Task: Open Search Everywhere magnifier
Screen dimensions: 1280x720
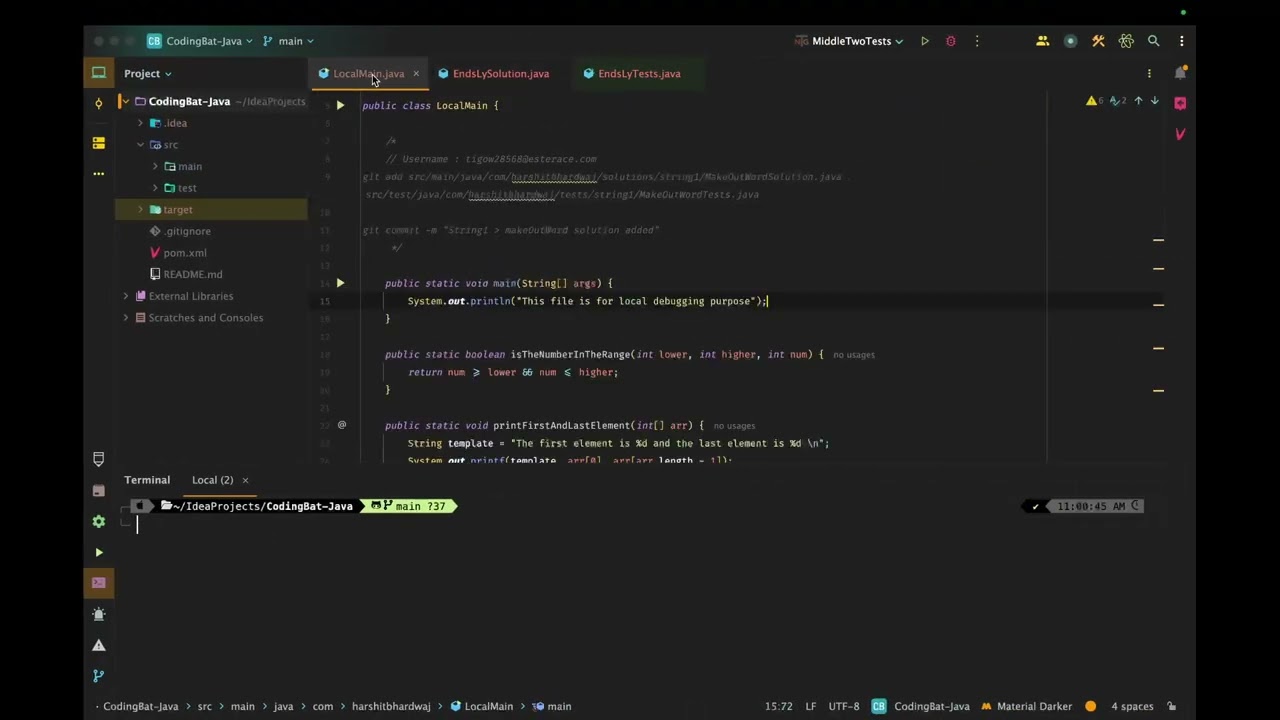Action: pos(1154,41)
